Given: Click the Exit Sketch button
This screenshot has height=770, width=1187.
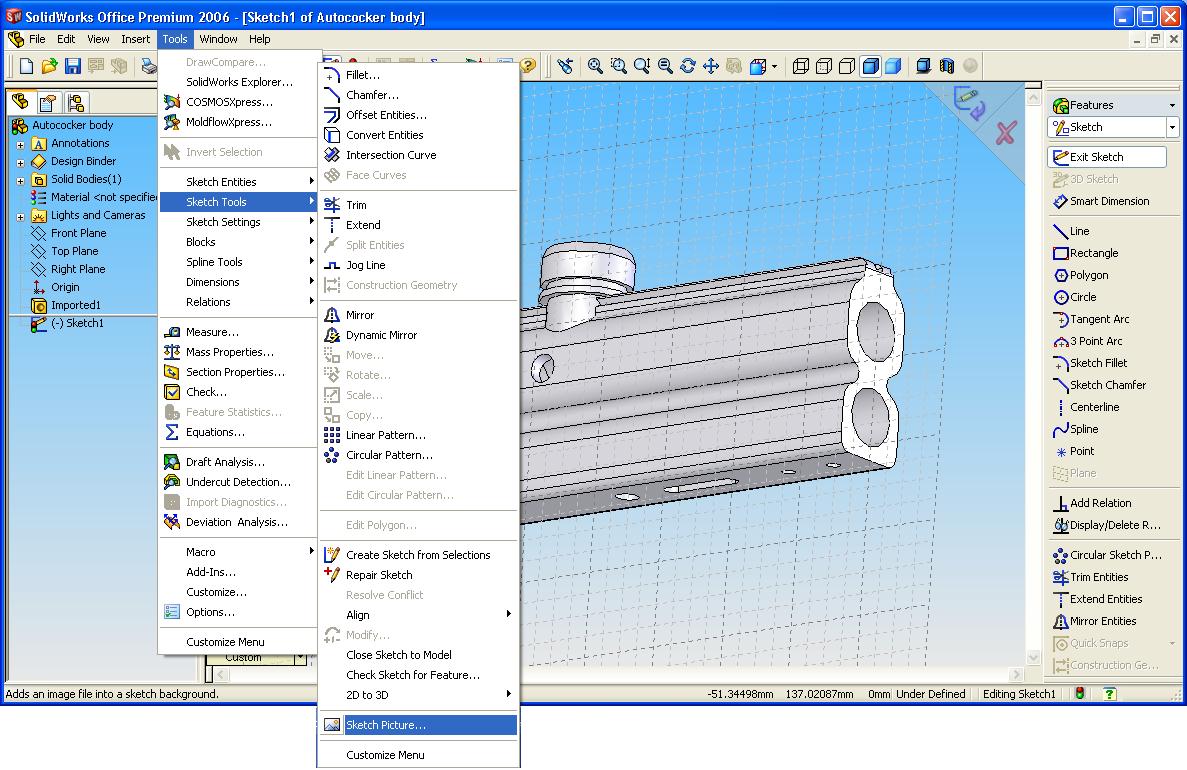Looking at the screenshot, I should point(1107,157).
